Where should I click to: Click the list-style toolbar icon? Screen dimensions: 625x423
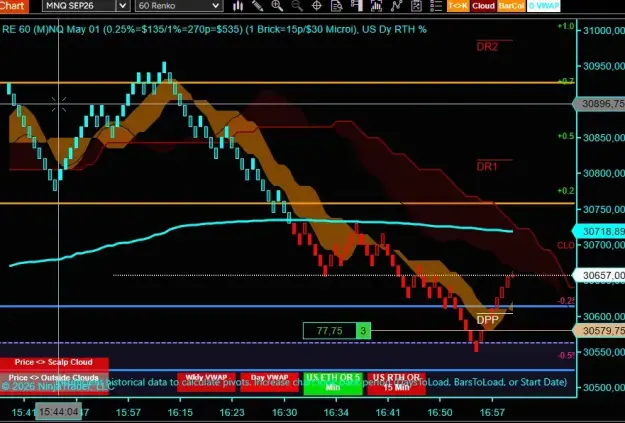[436, 6]
